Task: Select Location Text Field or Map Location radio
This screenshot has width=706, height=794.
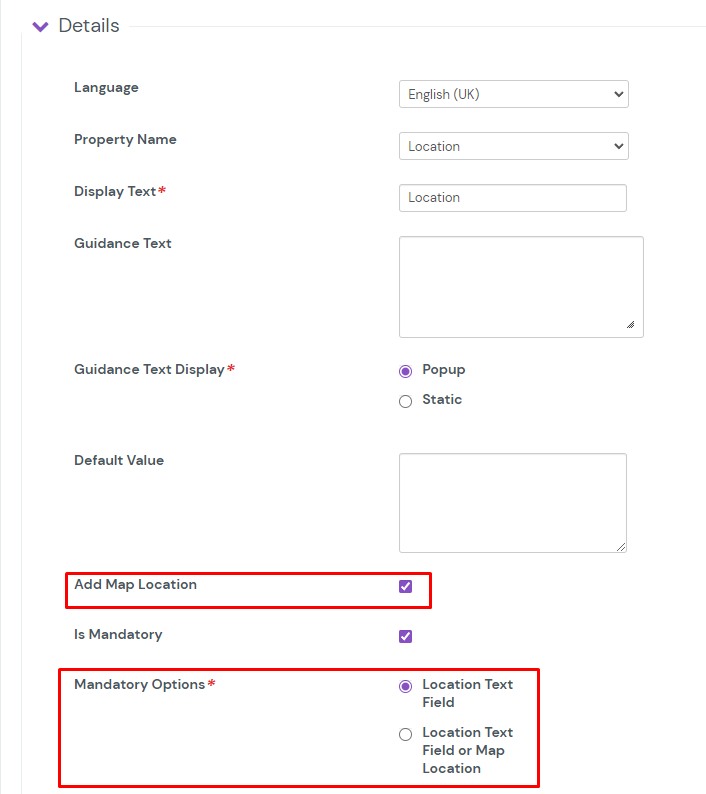Action: (x=405, y=734)
